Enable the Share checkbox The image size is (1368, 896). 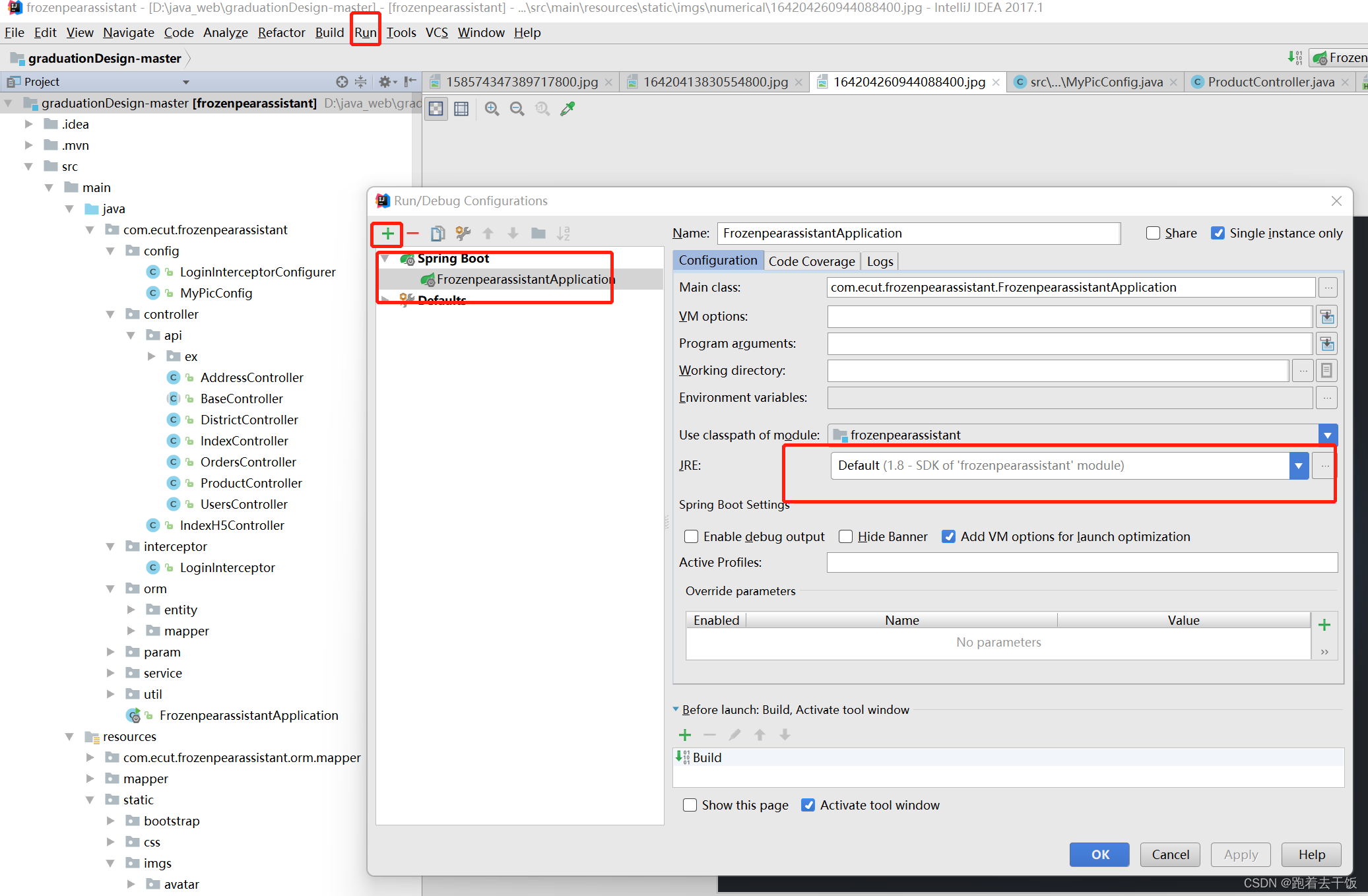click(1153, 234)
